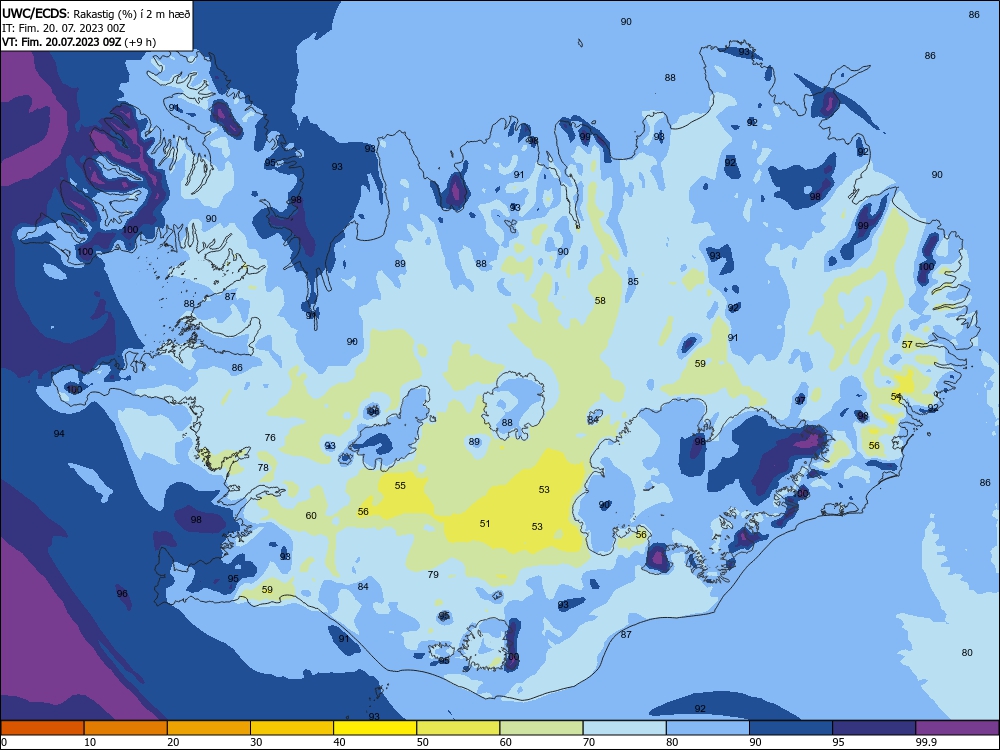Click the orange 10–20 legend swatch

126,728
